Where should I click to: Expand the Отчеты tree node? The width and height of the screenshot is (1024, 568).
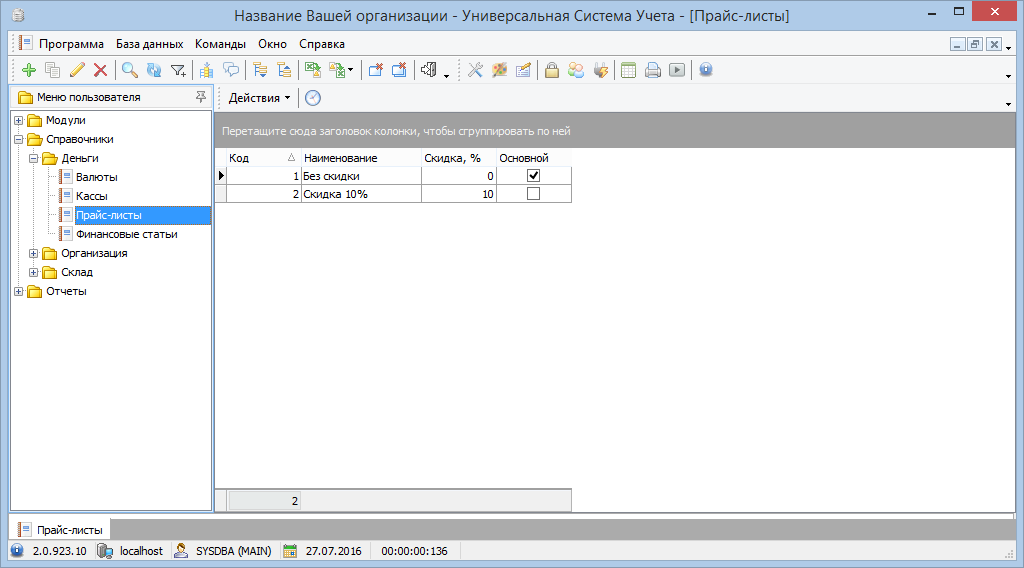18,292
